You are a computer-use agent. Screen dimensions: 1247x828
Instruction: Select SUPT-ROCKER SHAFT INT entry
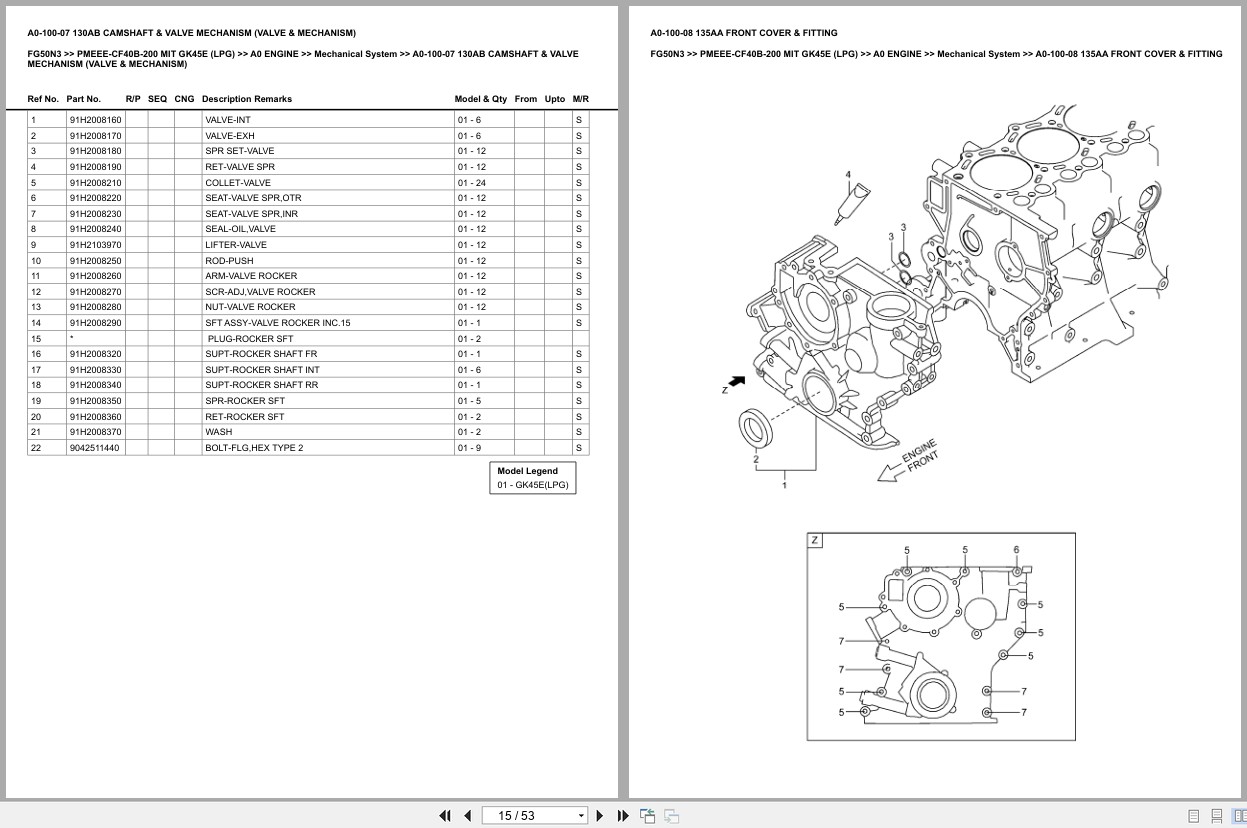click(x=262, y=370)
